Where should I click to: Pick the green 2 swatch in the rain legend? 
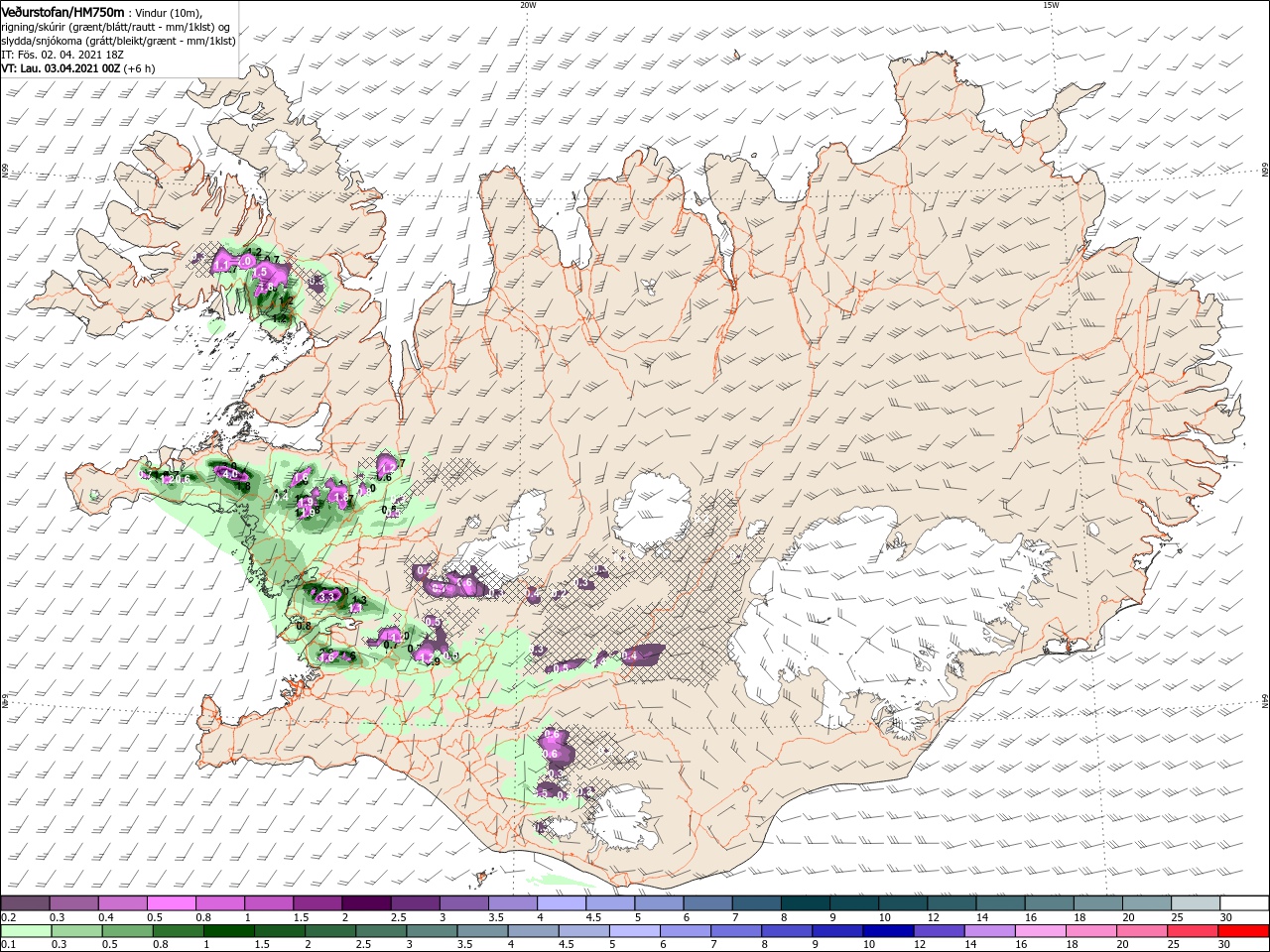click(330, 931)
